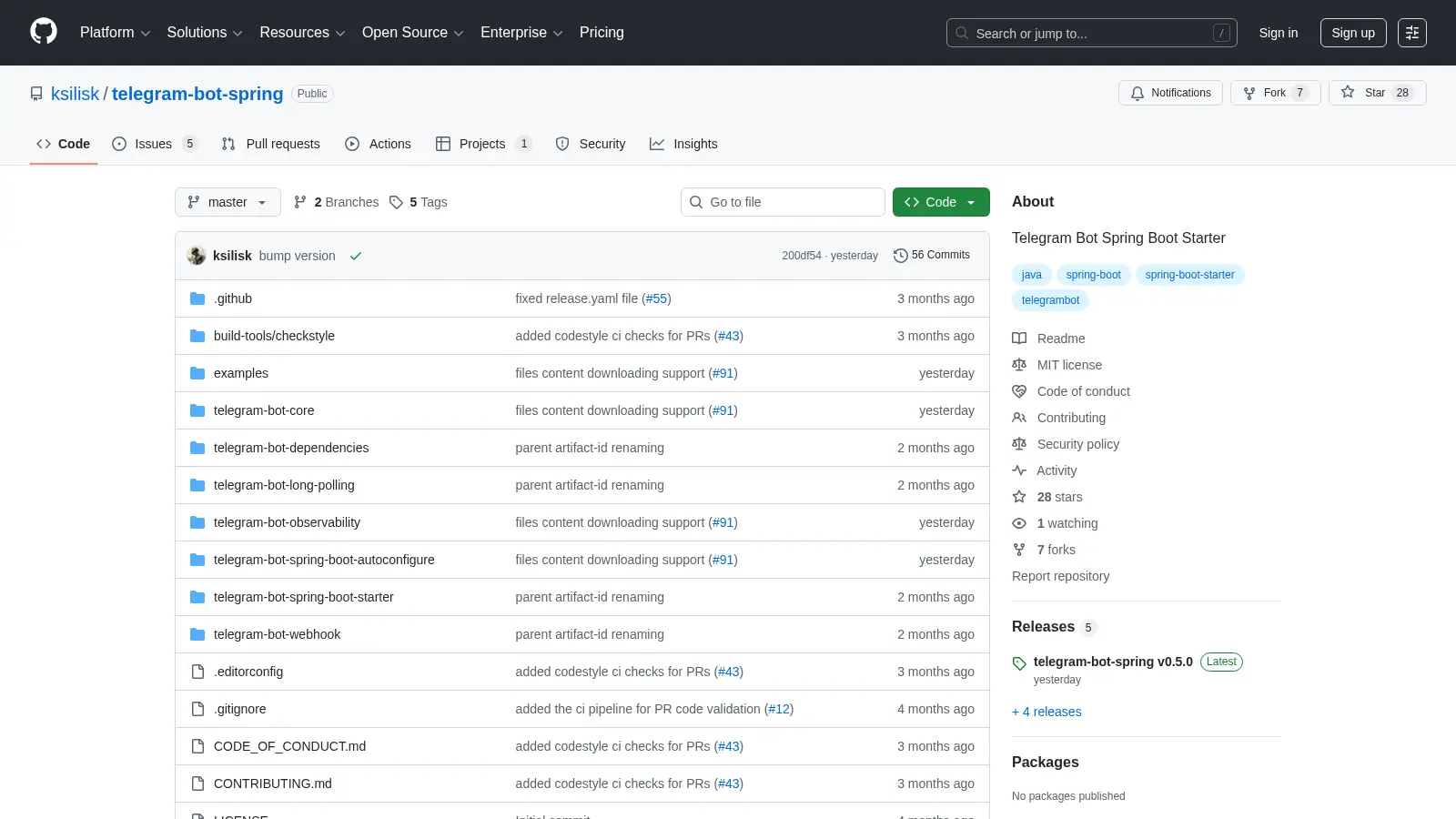Viewport: 1456px width, 819px height.
Task: Open the #12 pull request link
Action: [779, 709]
